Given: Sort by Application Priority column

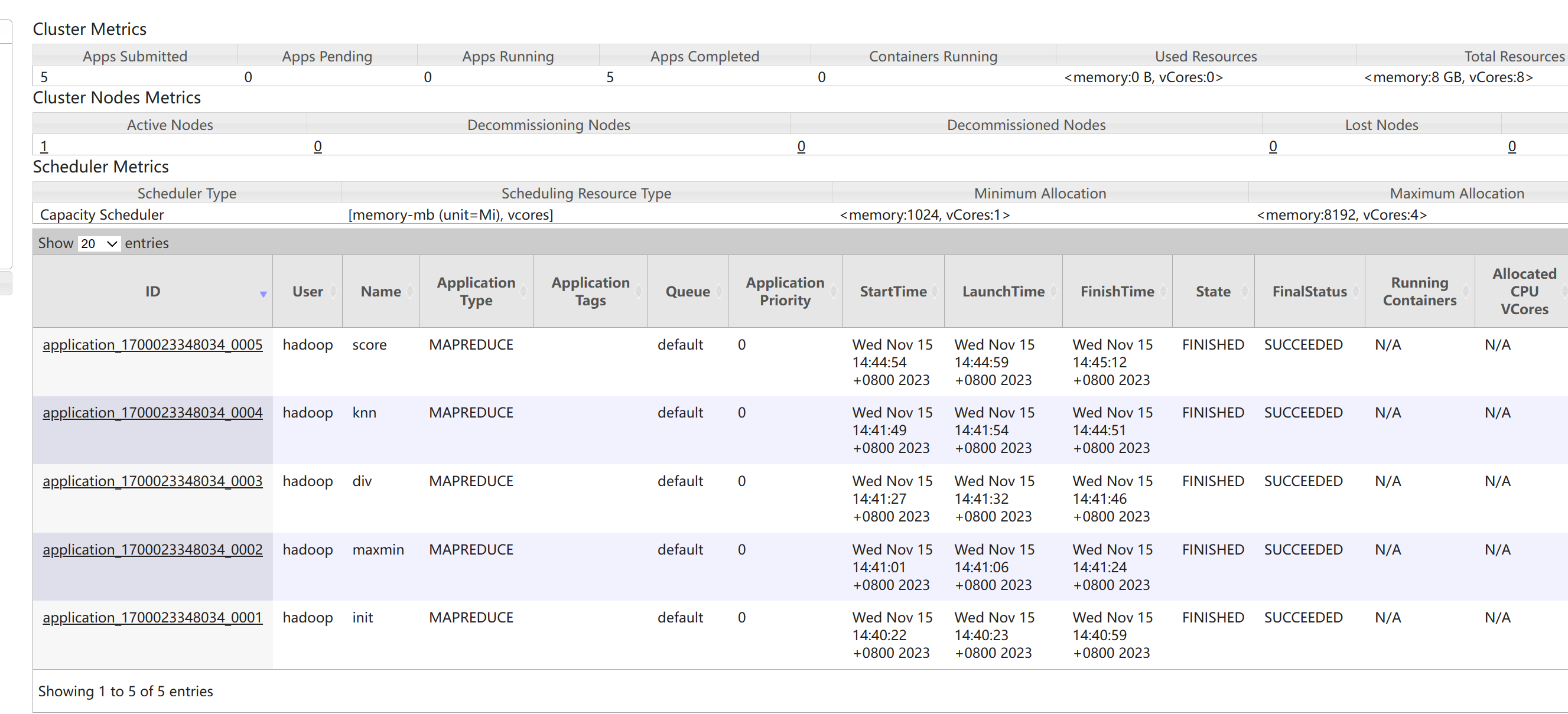Looking at the screenshot, I should (785, 292).
